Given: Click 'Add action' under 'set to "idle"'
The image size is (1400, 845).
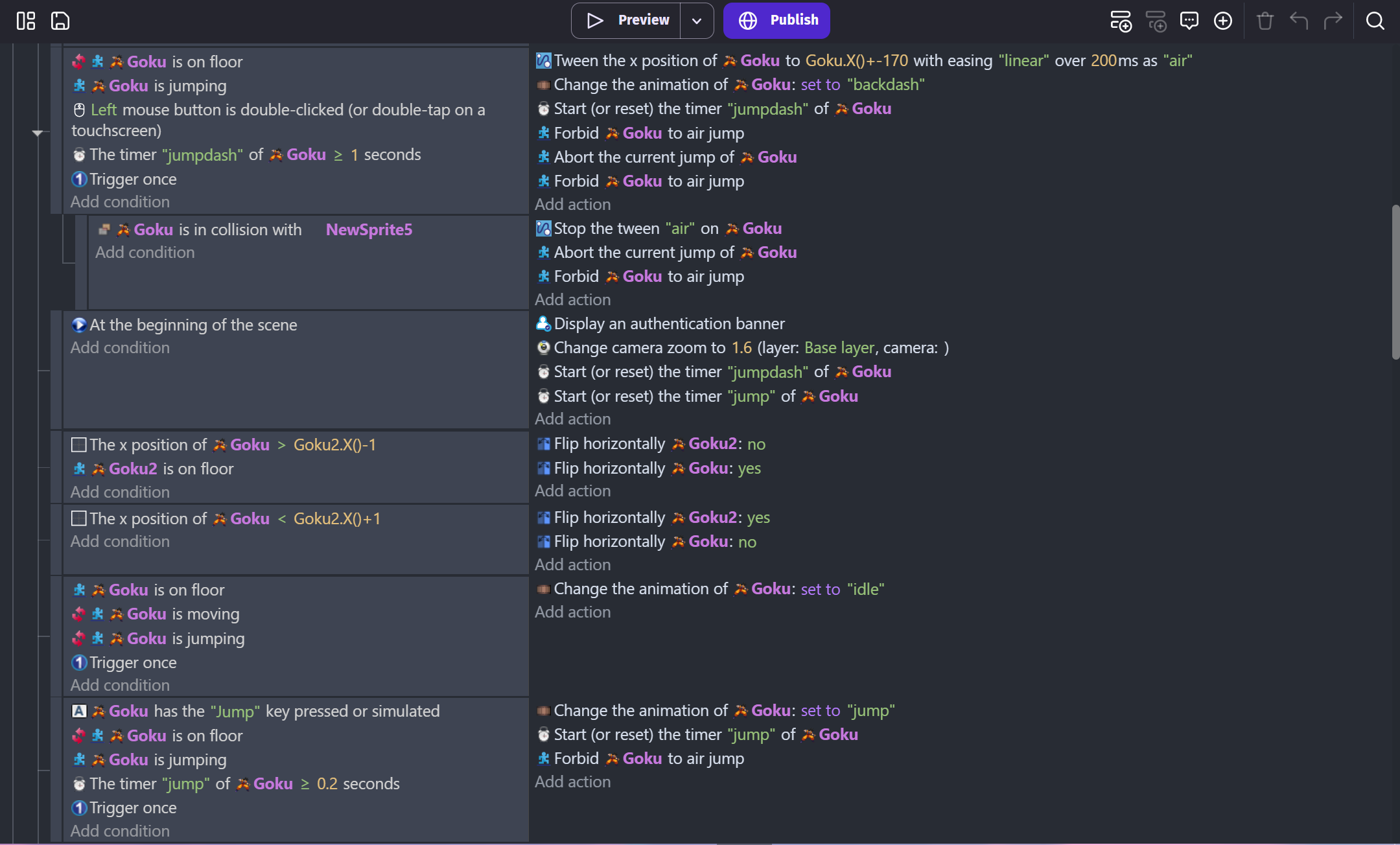Looking at the screenshot, I should point(573,612).
